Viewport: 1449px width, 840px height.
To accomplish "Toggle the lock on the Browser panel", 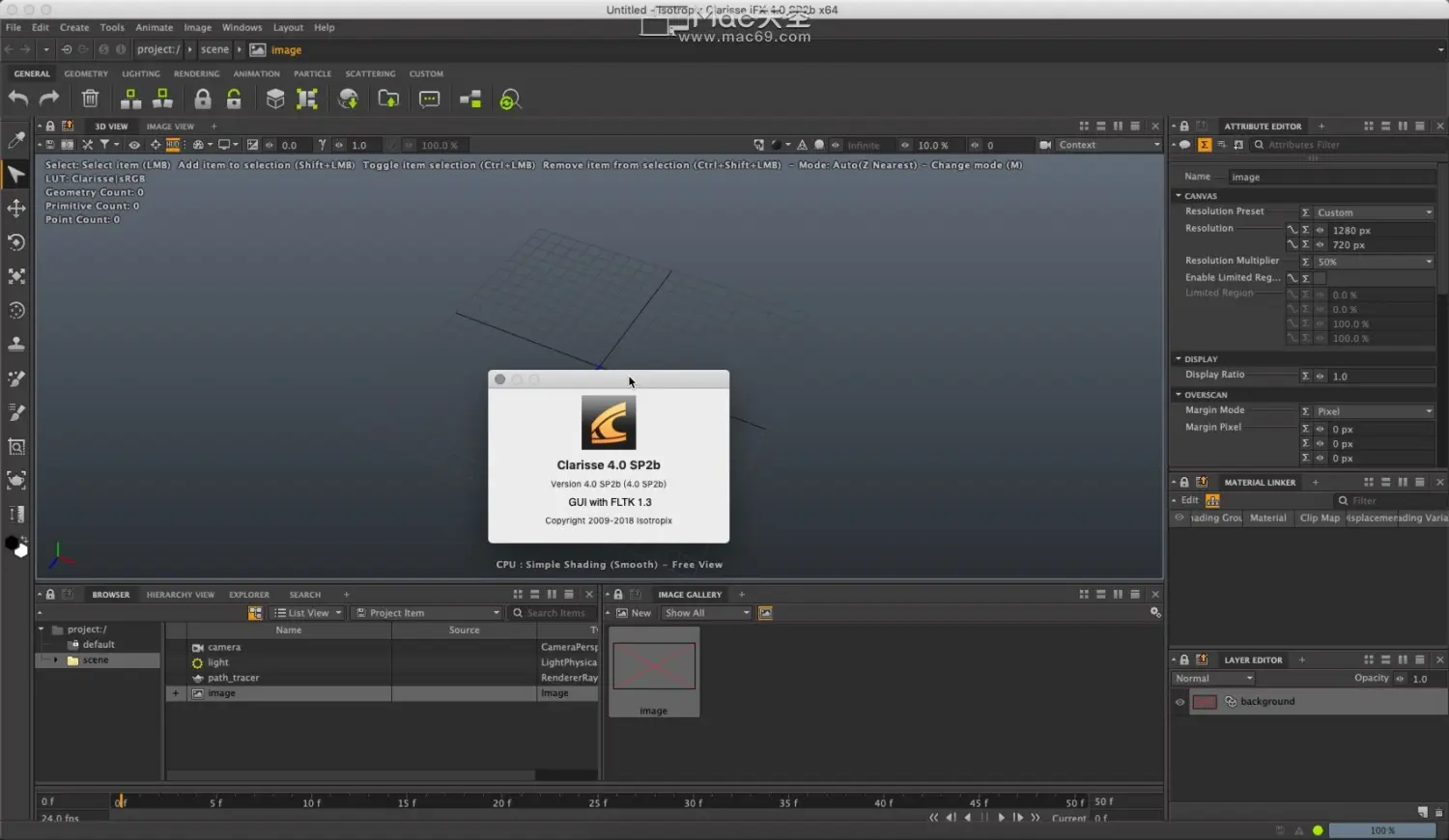I will 50,594.
